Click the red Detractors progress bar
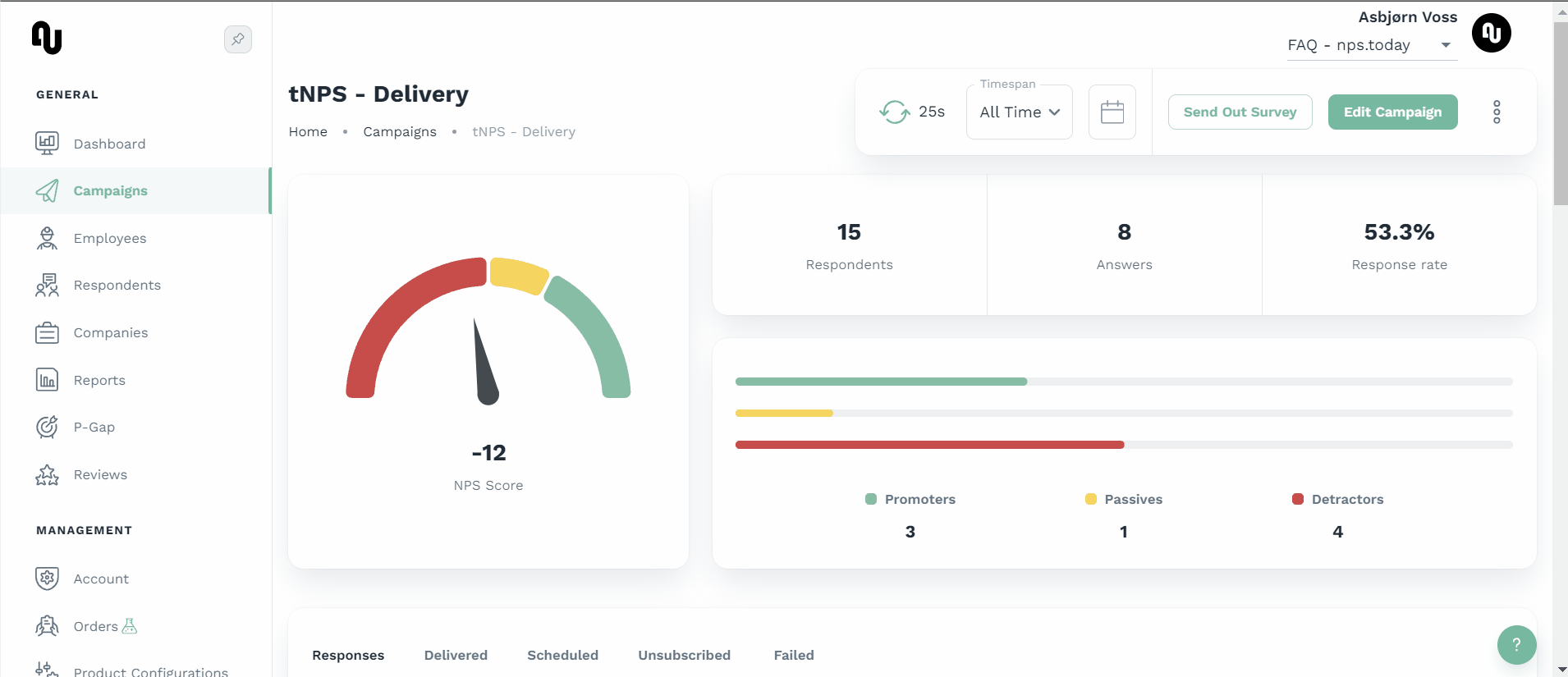 [x=929, y=445]
